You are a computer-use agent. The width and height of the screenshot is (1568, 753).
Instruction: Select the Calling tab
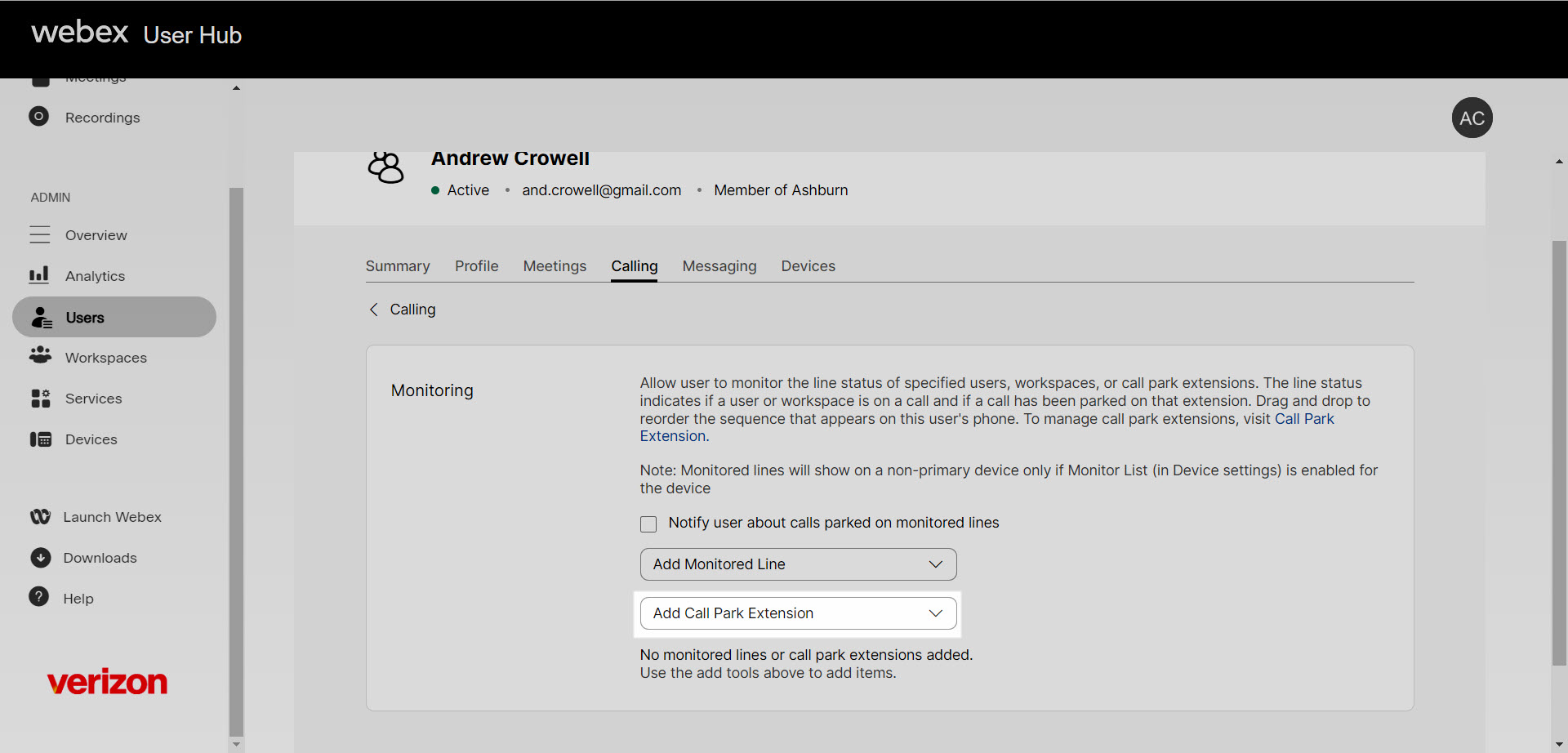[x=635, y=266]
